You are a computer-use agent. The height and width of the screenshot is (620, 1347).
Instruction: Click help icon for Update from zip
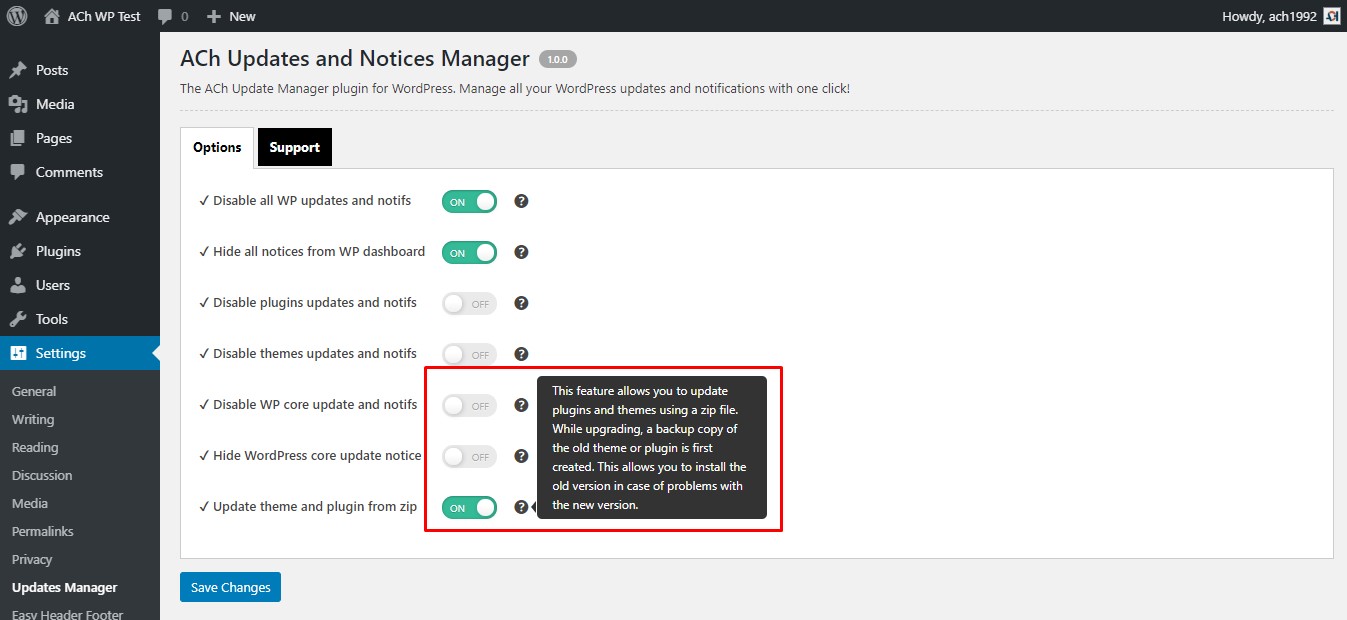pyautogui.click(x=521, y=507)
